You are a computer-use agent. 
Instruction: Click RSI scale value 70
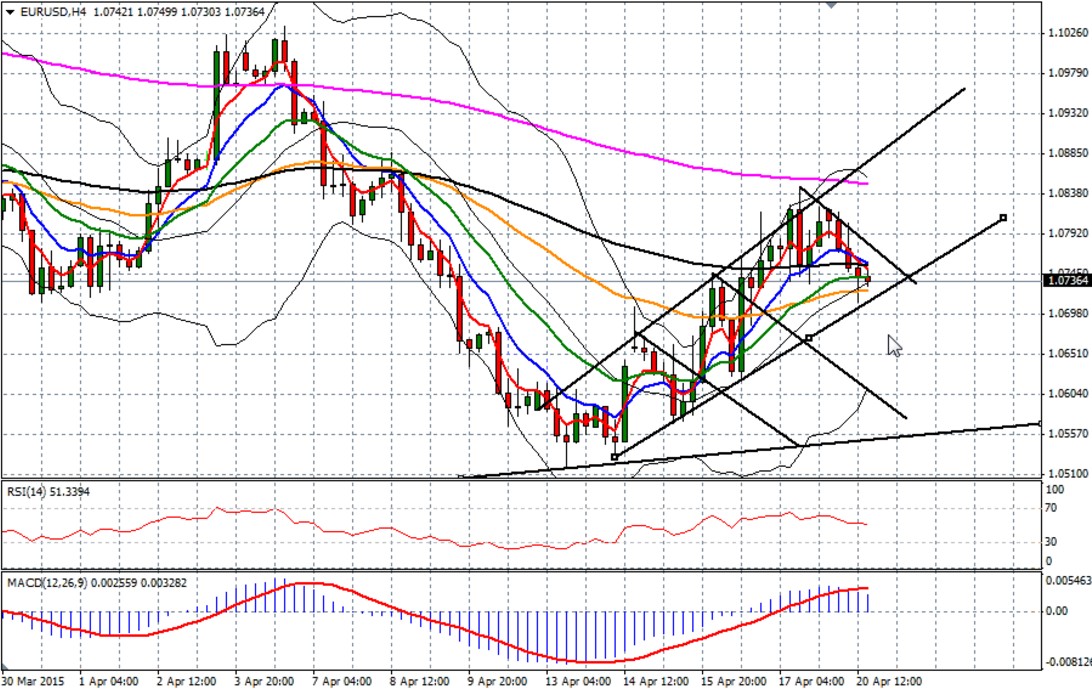[x=1053, y=508]
